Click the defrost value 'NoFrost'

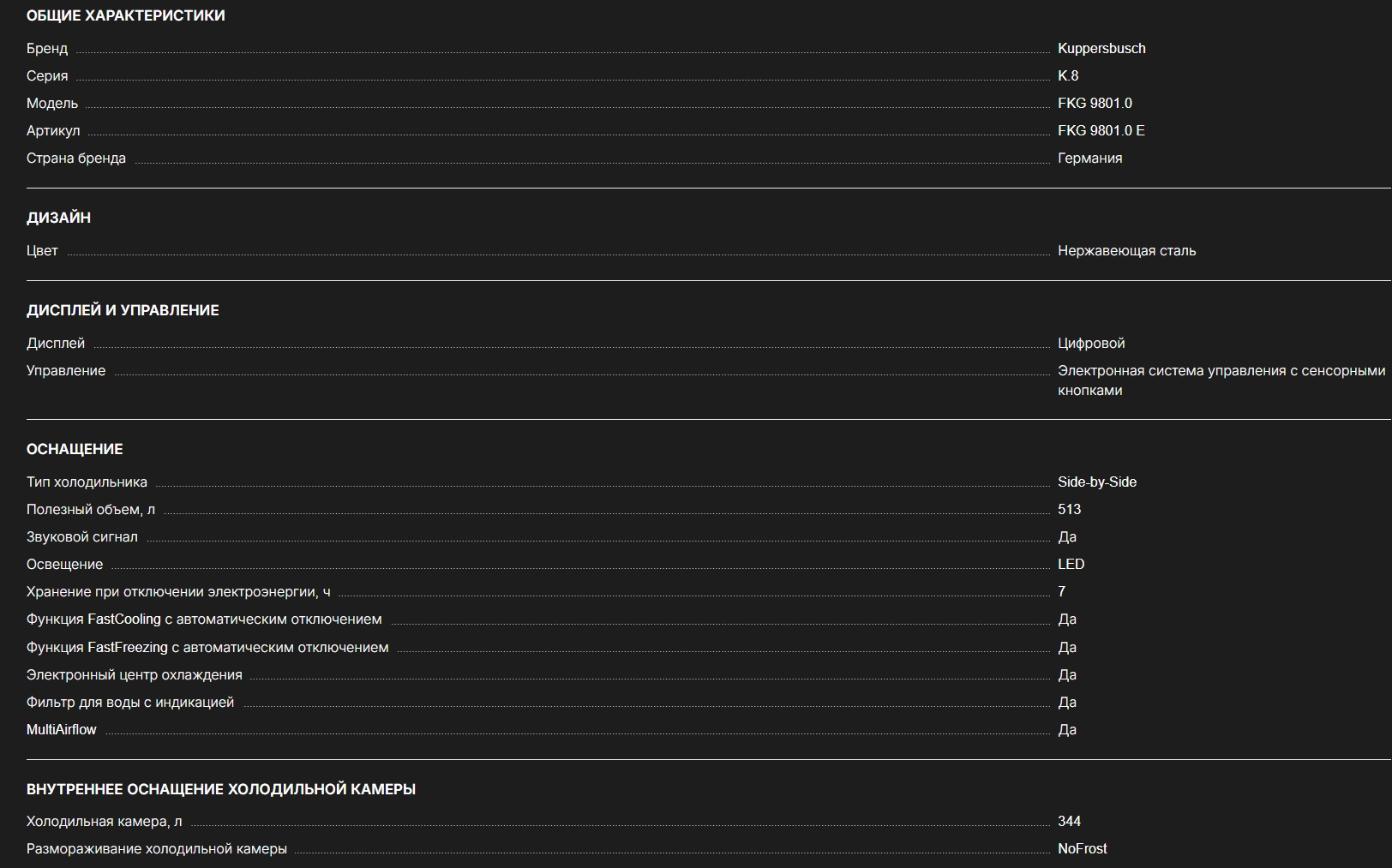[1083, 849]
